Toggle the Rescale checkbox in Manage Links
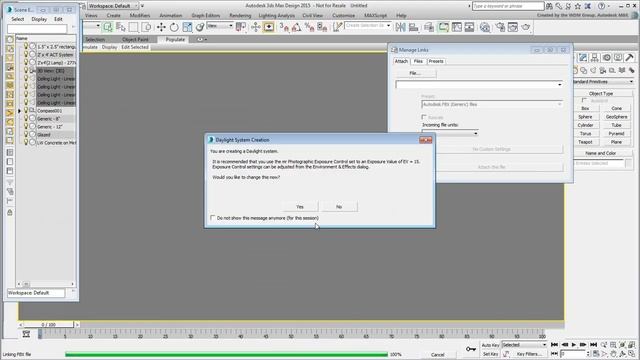This screenshot has height=360, width=640. tap(424, 117)
